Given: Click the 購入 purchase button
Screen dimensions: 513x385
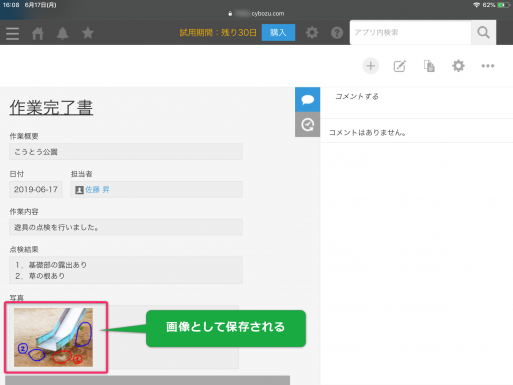Looking at the screenshot, I should click(x=278, y=32).
